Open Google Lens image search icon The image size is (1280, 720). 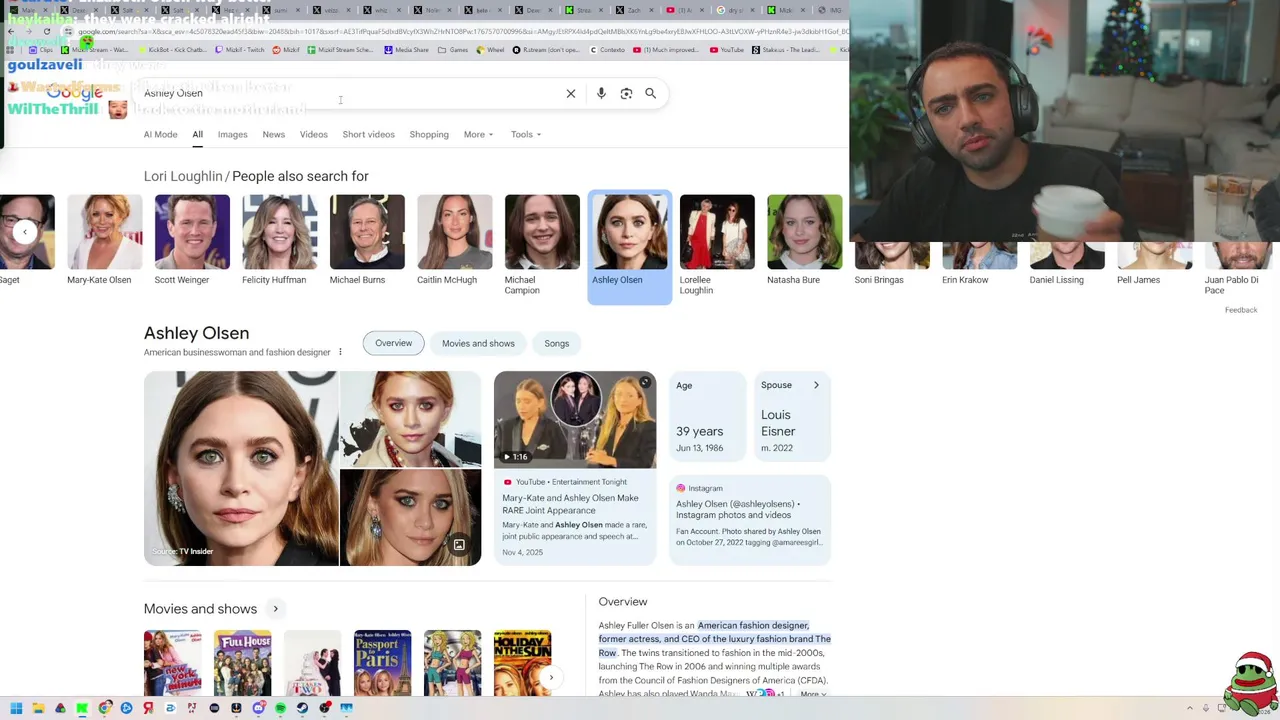point(626,93)
